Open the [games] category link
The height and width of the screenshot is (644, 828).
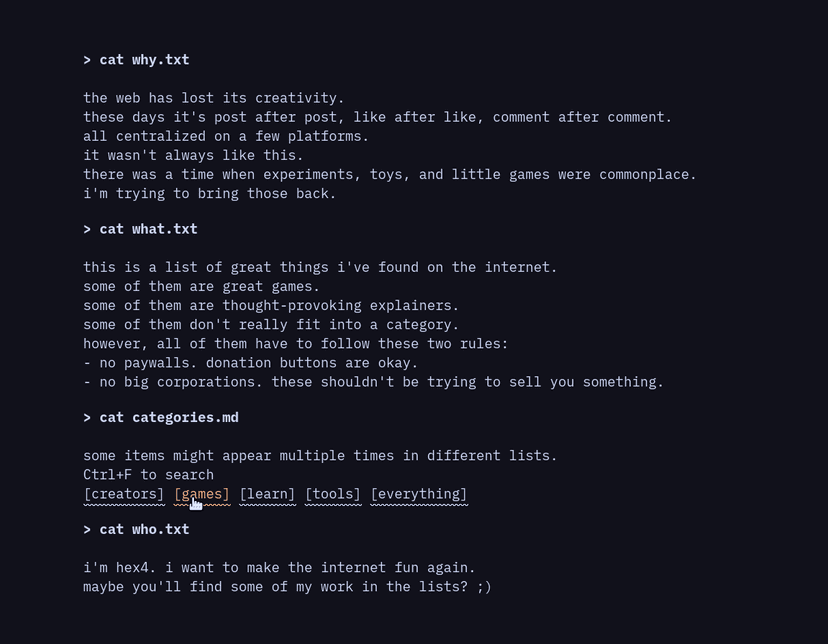point(201,494)
